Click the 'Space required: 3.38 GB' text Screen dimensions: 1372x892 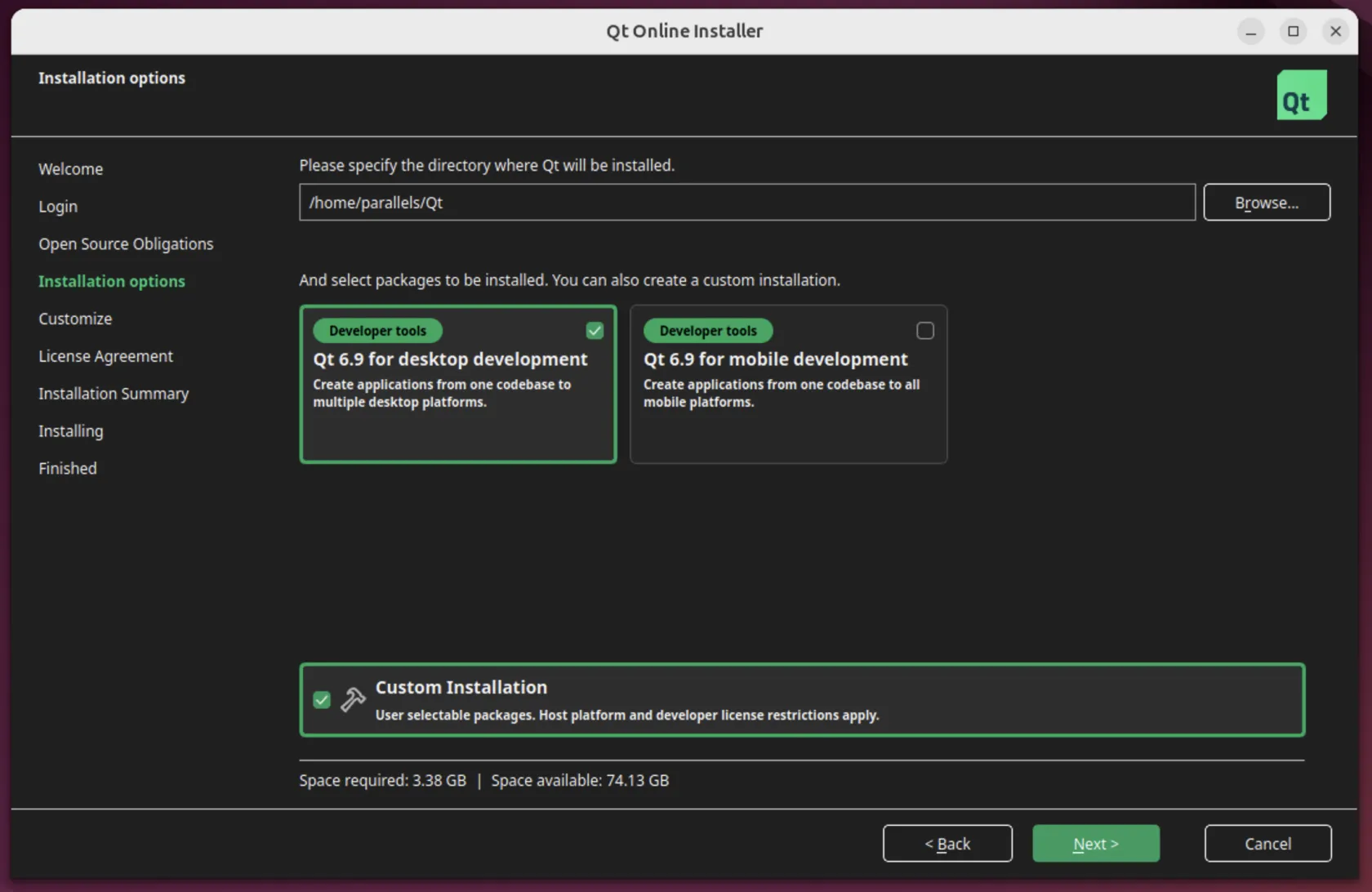(382, 780)
